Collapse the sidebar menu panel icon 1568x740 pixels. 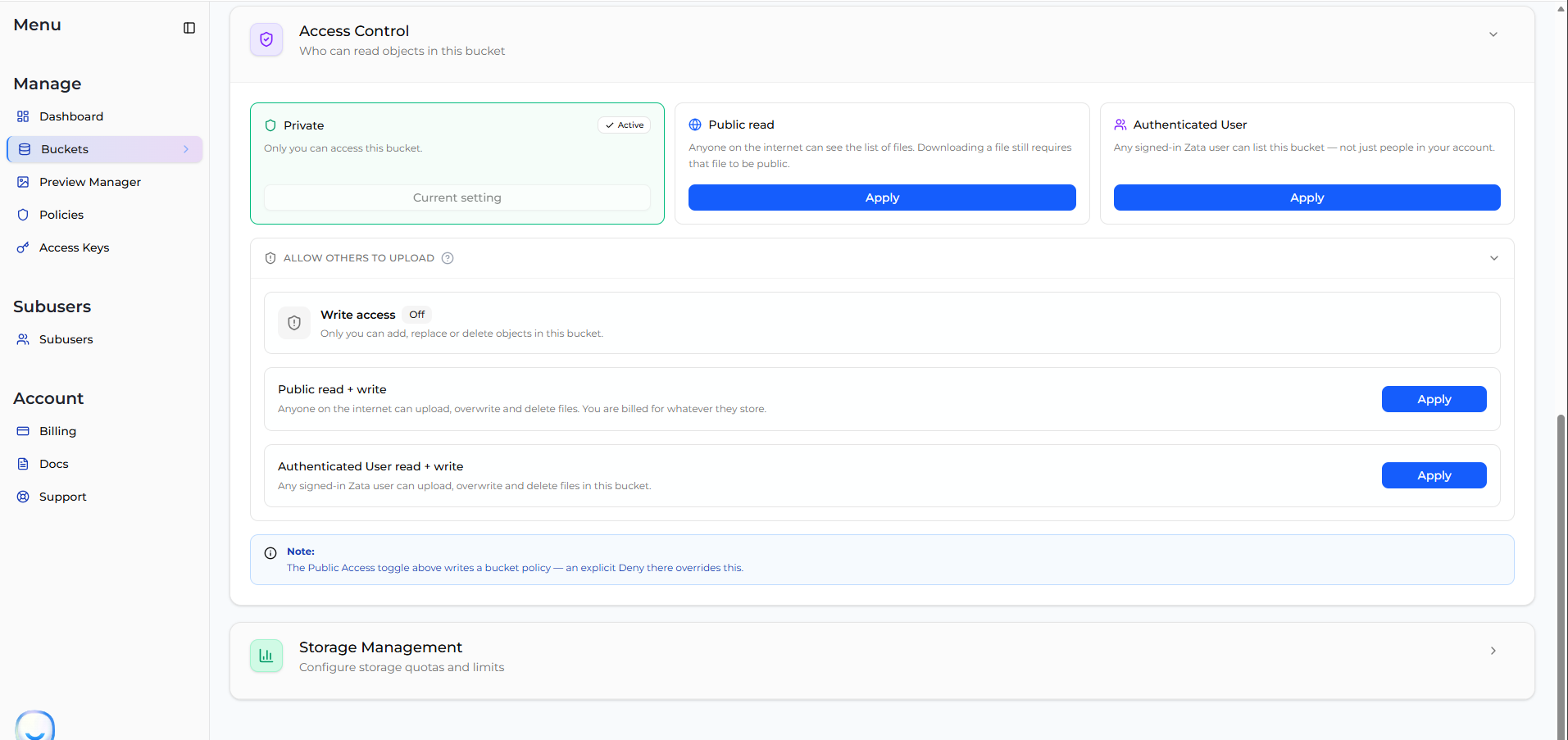tap(189, 28)
